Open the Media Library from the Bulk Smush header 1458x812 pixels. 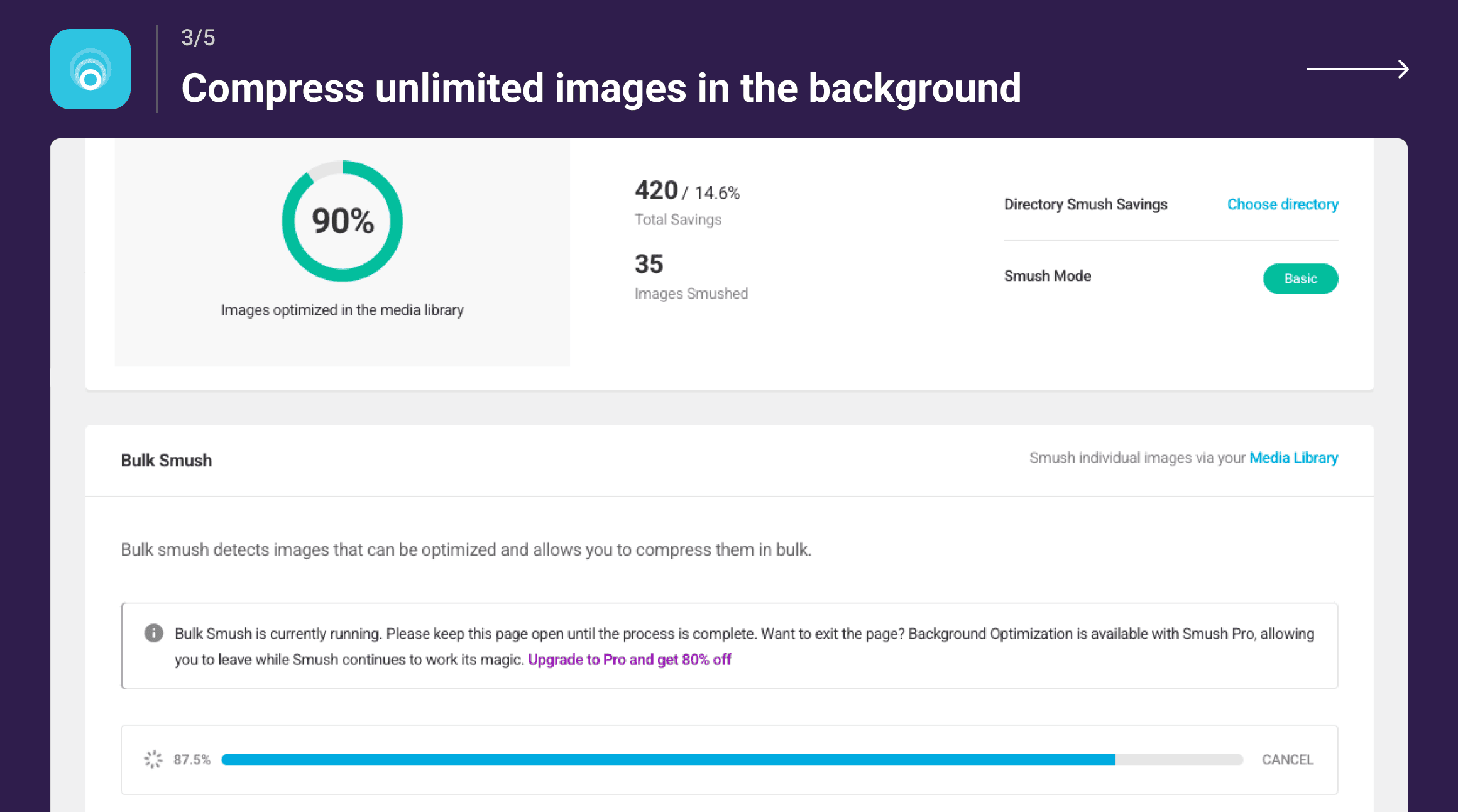[x=1293, y=458]
